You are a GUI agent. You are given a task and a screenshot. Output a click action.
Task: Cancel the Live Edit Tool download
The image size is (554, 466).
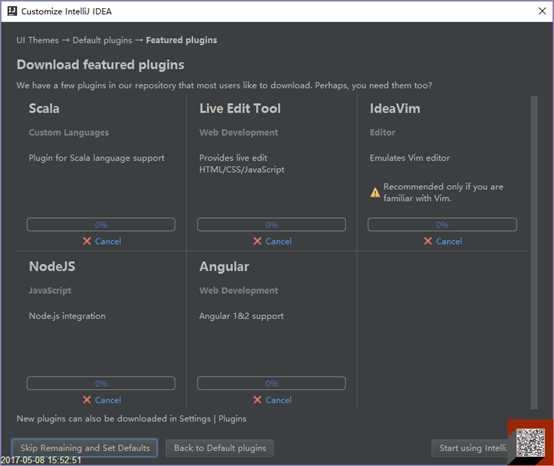(279, 242)
